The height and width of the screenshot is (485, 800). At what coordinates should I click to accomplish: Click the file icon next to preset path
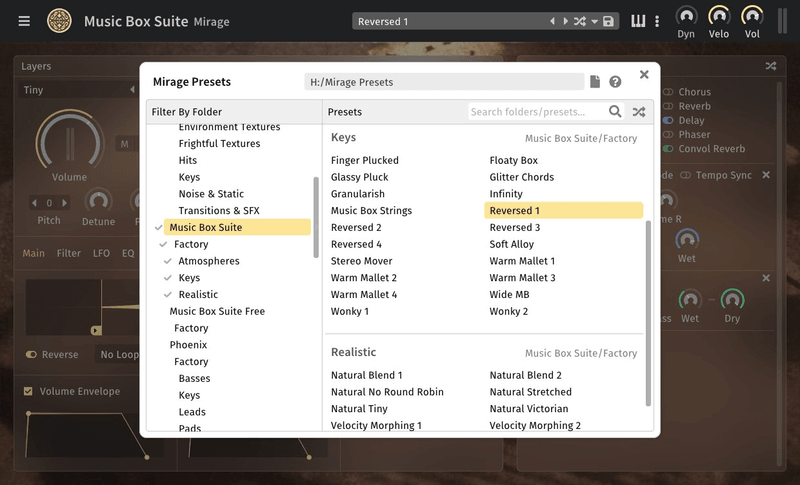[x=595, y=82]
